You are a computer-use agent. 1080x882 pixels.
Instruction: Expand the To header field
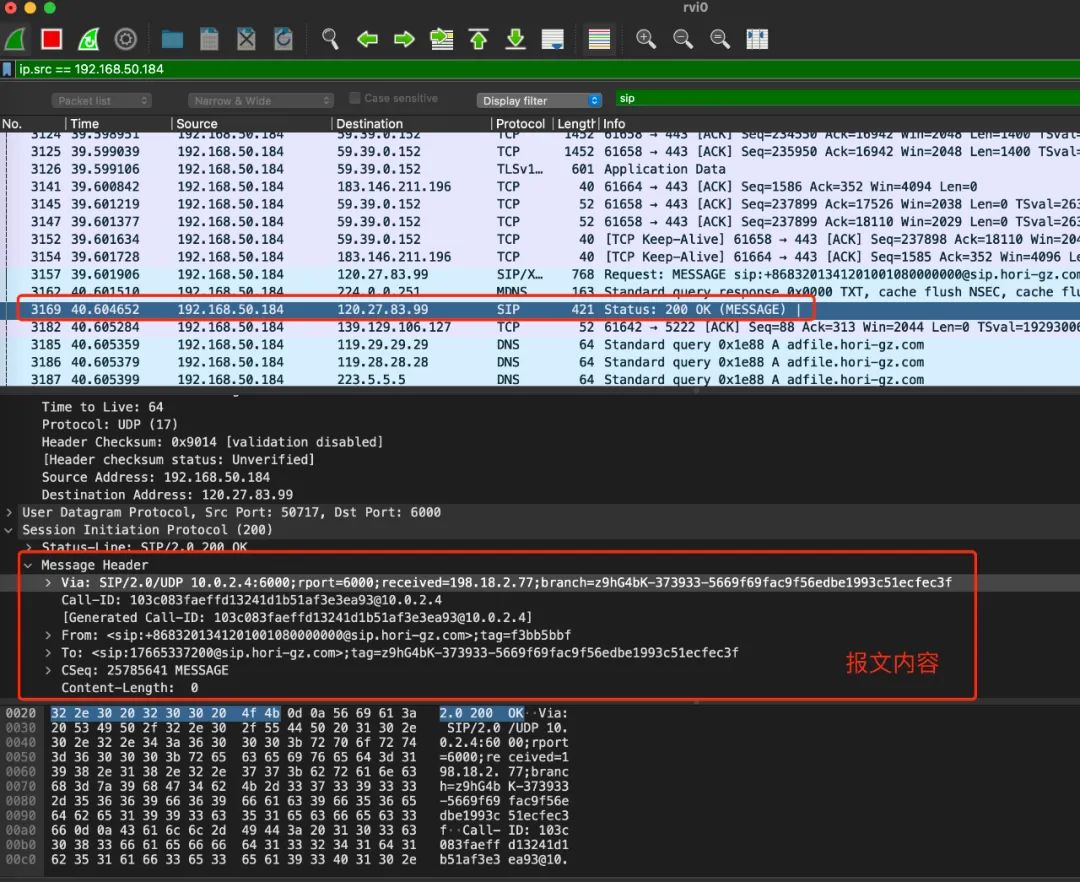48,653
